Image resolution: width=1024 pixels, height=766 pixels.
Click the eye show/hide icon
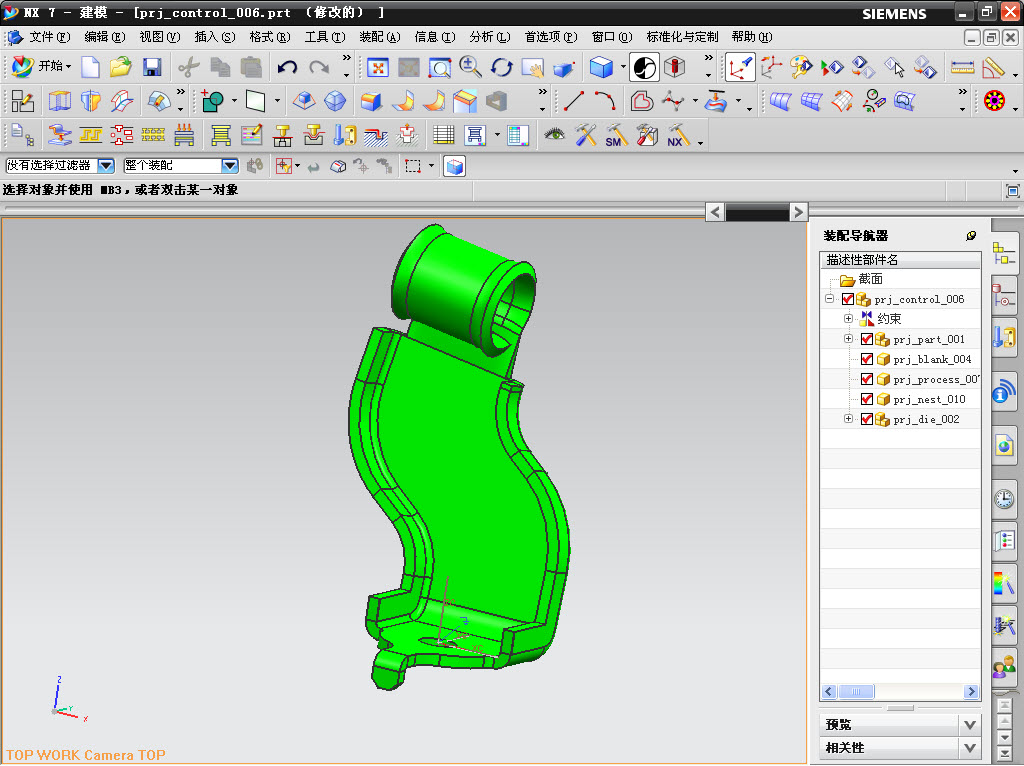[x=554, y=135]
